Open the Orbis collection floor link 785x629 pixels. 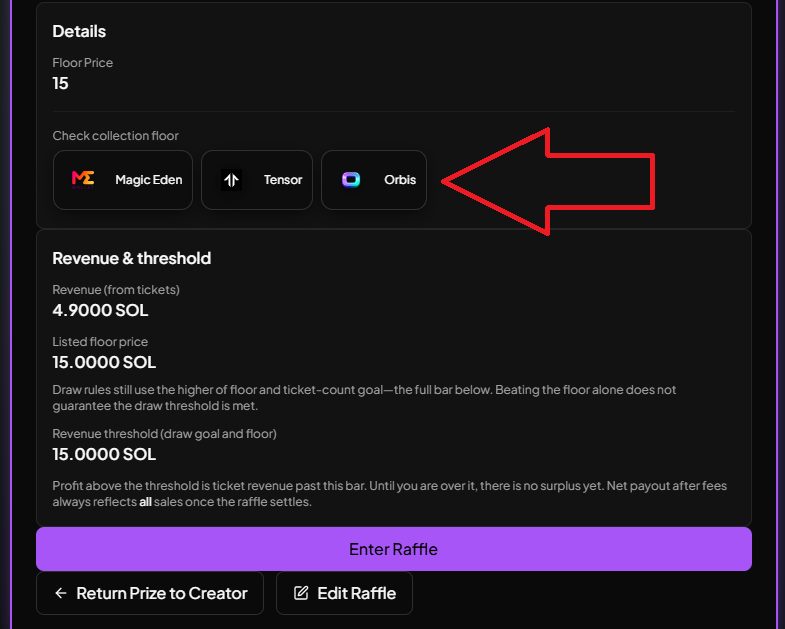pos(374,180)
